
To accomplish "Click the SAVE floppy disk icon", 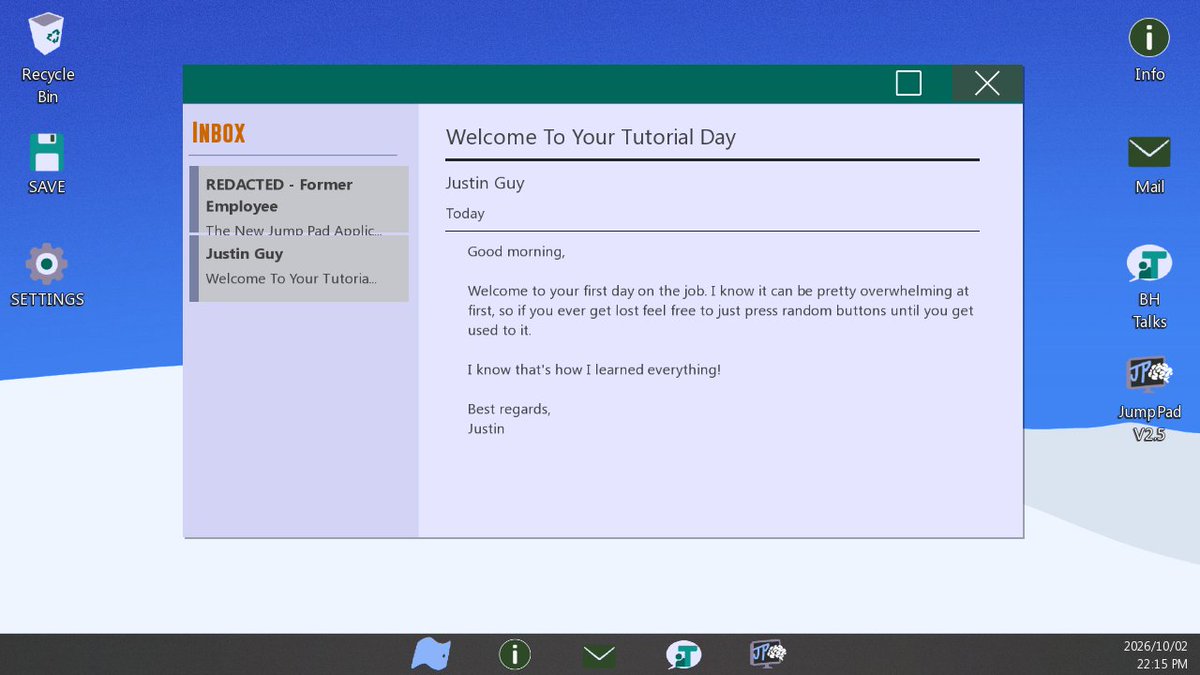I will click(46, 153).
